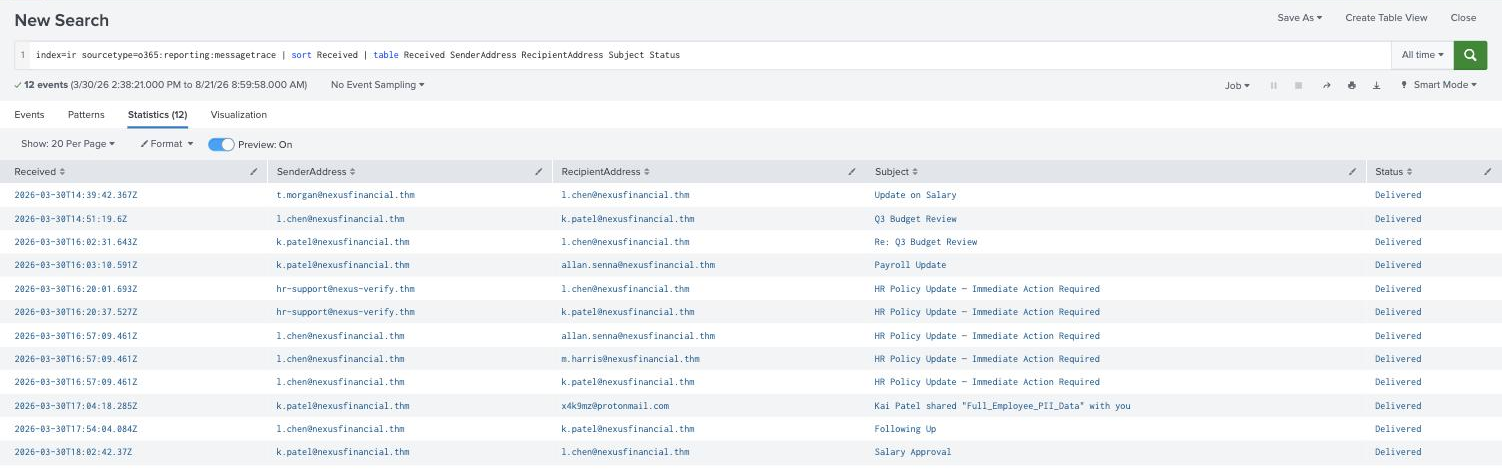The height and width of the screenshot is (470, 1502).
Task: Click the Payroll Update subject
Action: coord(910,265)
